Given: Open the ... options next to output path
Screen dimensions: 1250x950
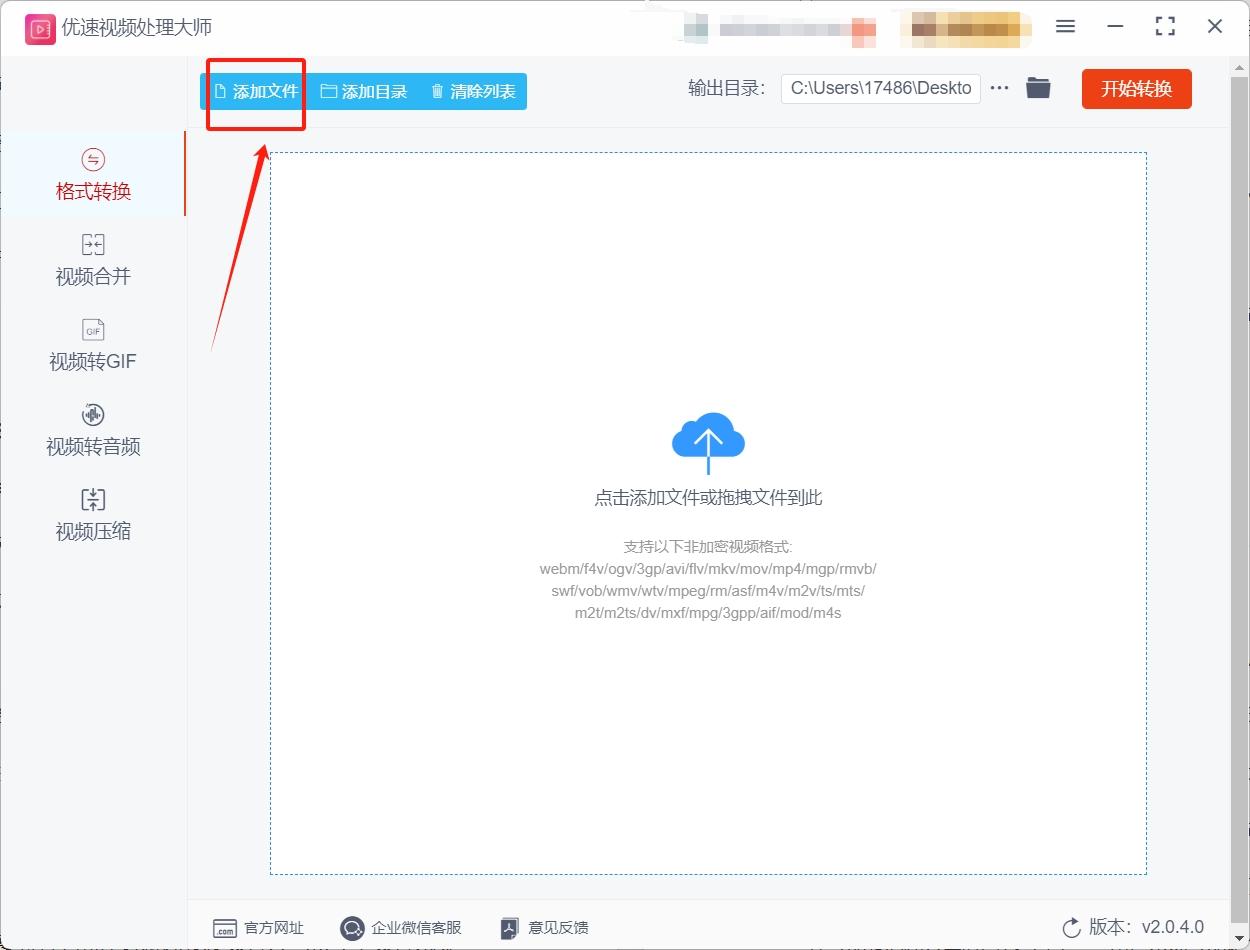Looking at the screenshot, I should pos(999,88).
